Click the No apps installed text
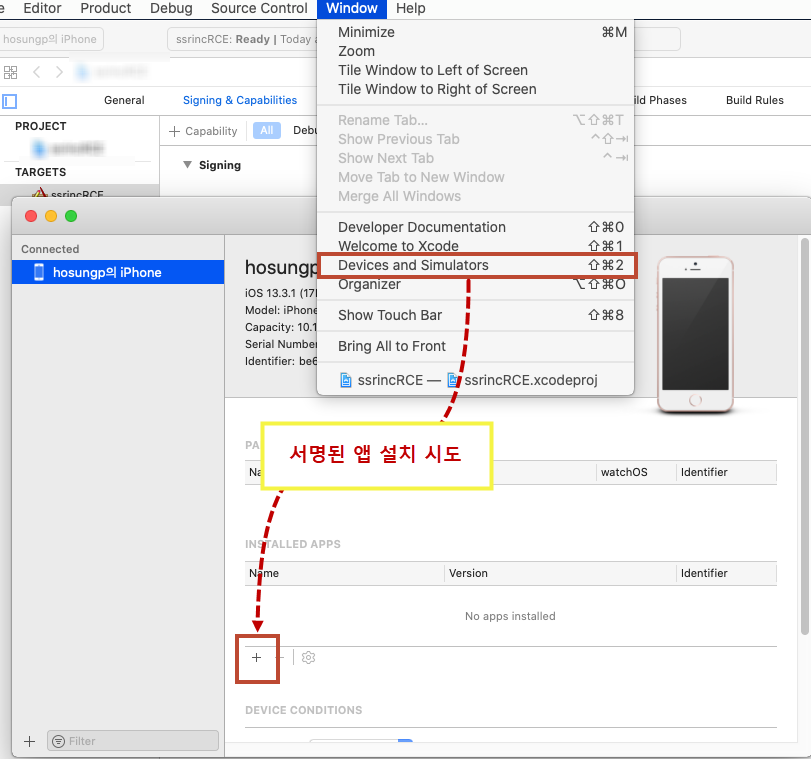 click(510, 616)
